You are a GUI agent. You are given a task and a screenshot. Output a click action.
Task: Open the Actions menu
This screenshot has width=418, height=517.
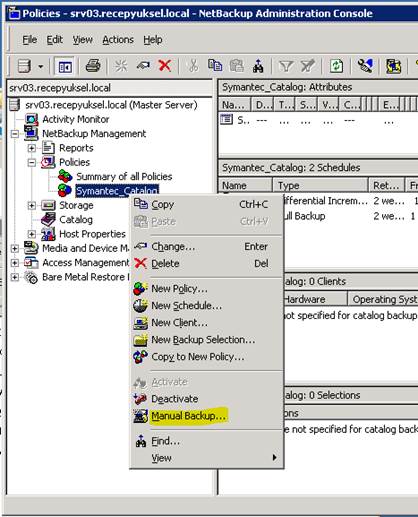pos(118,40)
